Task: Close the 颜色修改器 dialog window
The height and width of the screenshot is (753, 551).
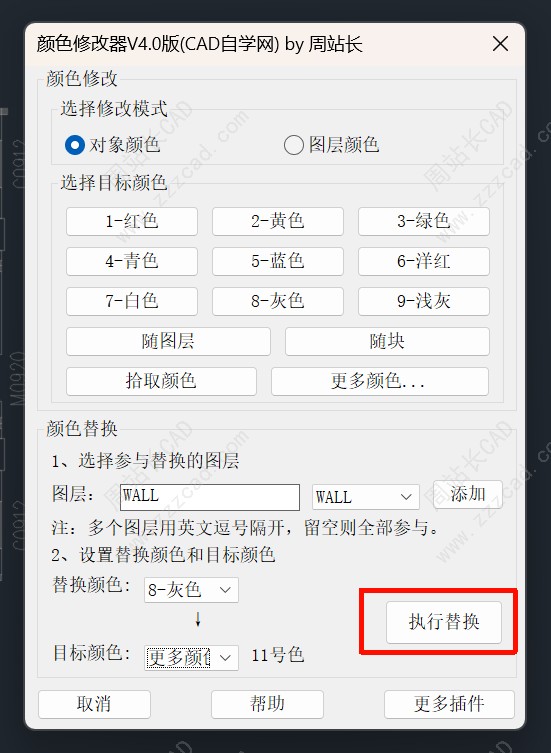Action: (500, 44)
